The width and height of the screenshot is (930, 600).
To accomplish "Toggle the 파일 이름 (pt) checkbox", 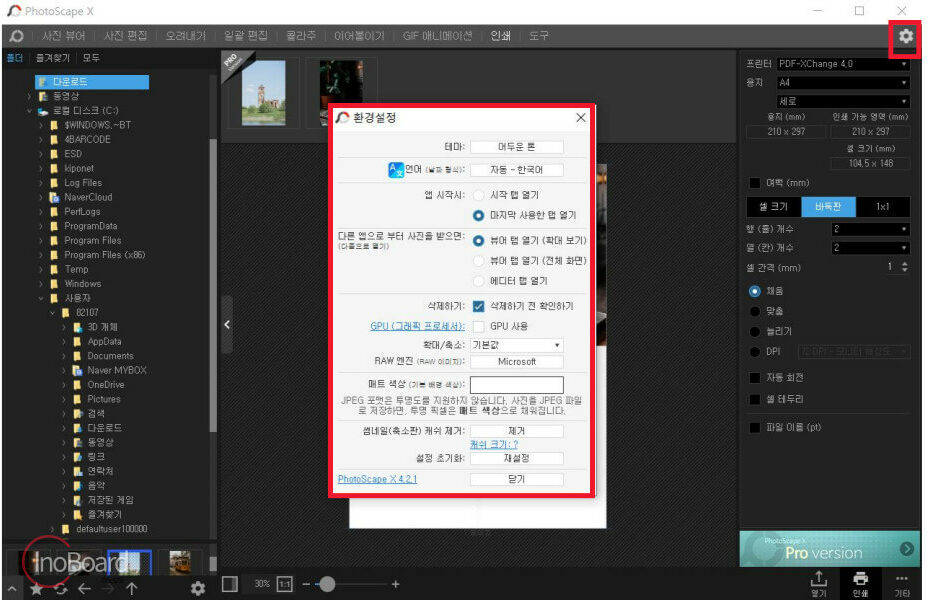I will (x=754, y=427).
